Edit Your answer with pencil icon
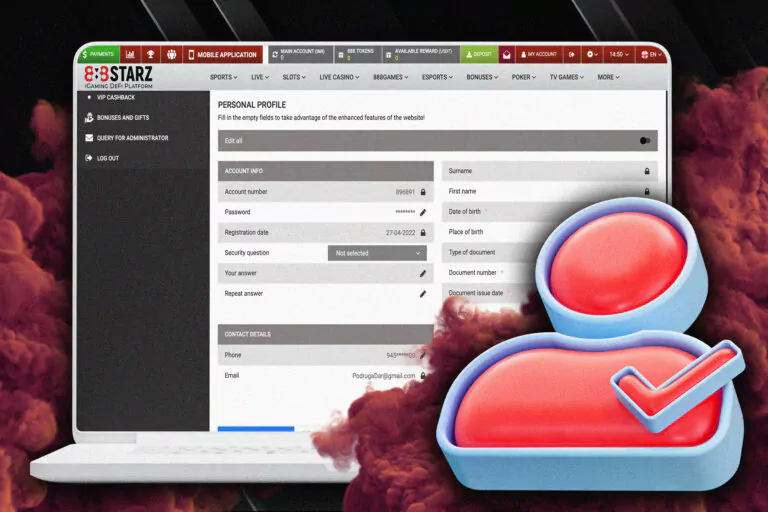Image resolution: width=768 pixels, height=512 pixels. click(423, 273)
